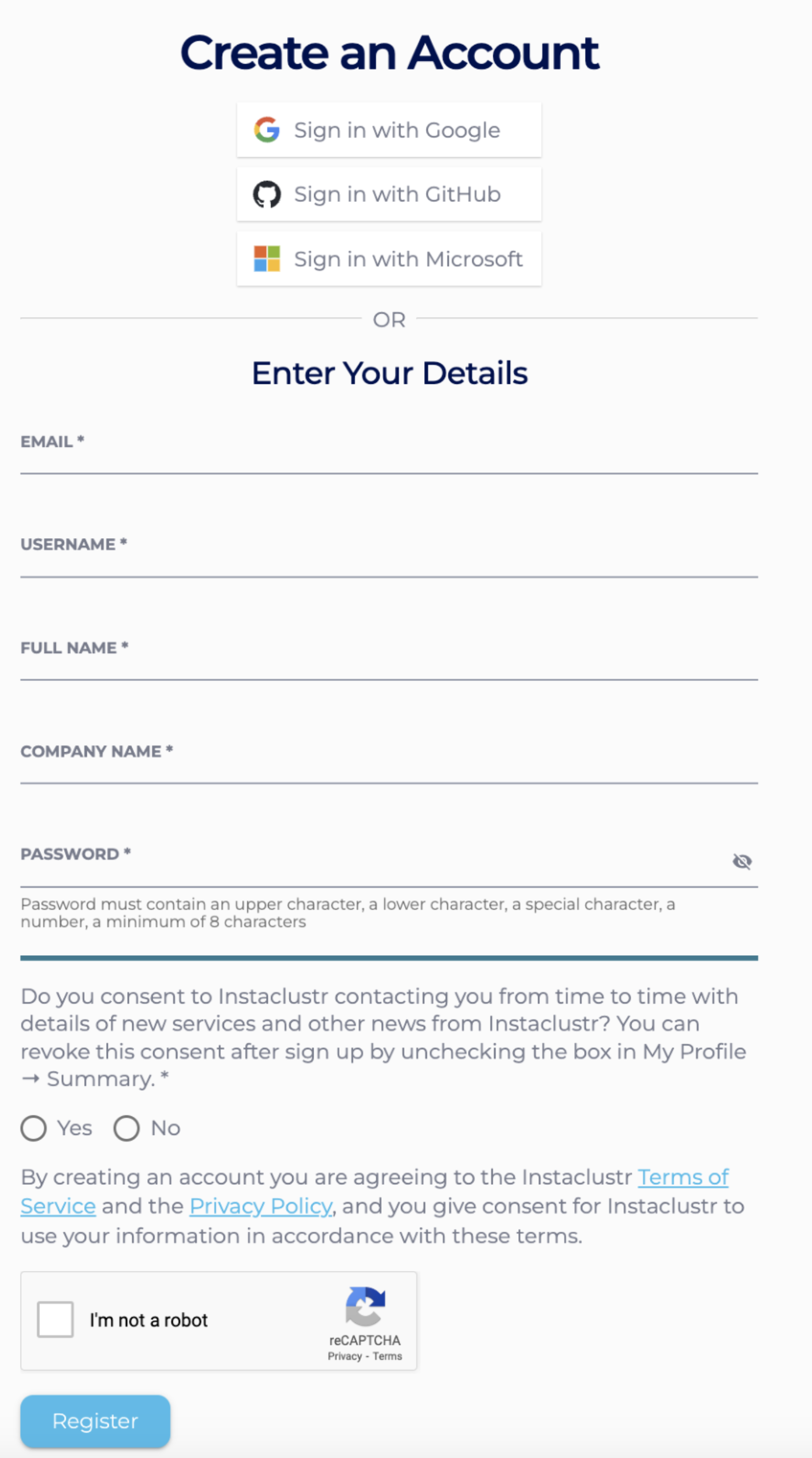Select Yes for marketing consent
Screen dimensions: 812x1458
pyautogui.click(x=34, y=1128)
